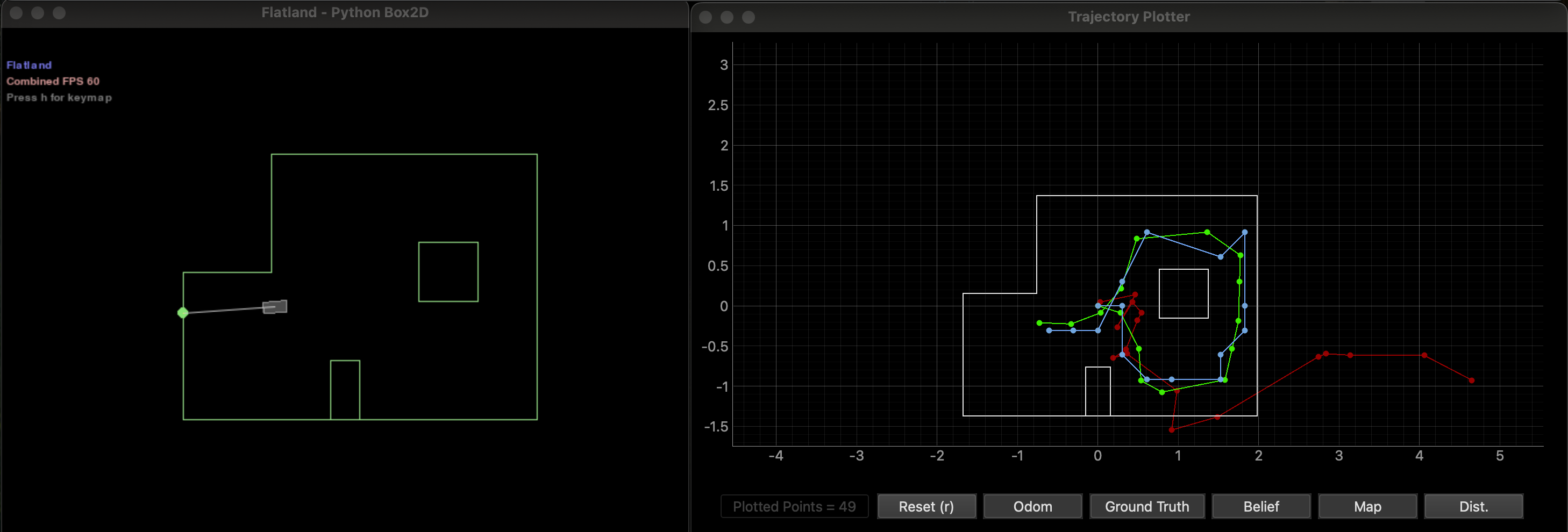The height and width of the screenshot is (532, 1568).
Task: Click the Dist. button
Action: [1473, 506]
